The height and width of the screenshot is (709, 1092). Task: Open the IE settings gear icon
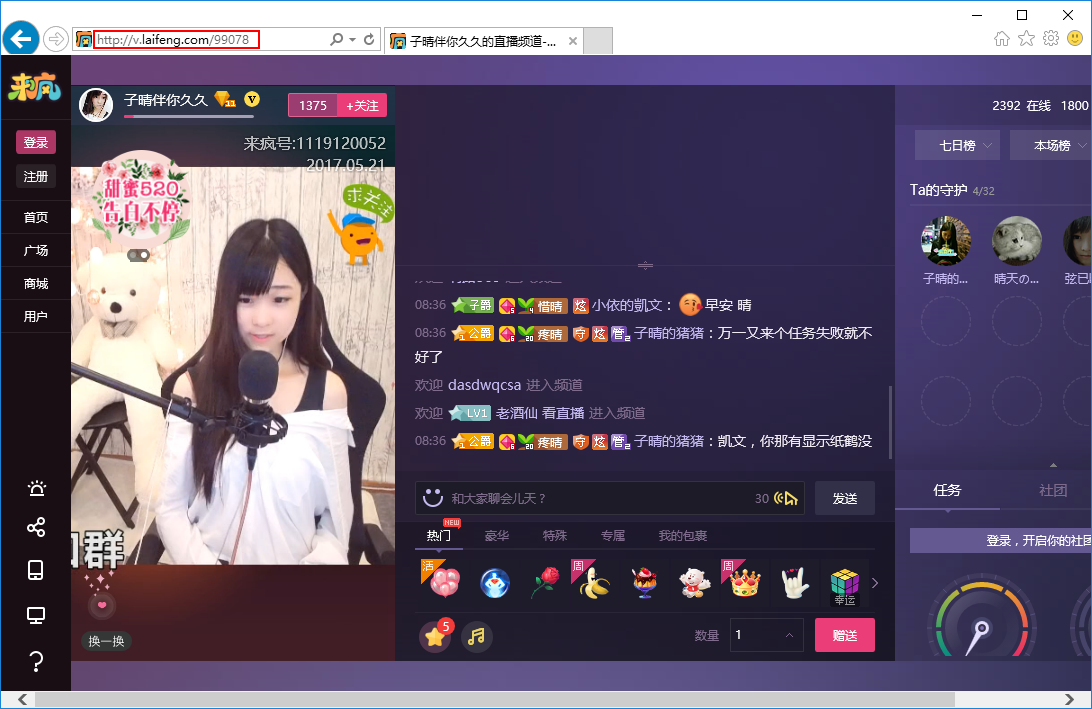click(1051, 38)
